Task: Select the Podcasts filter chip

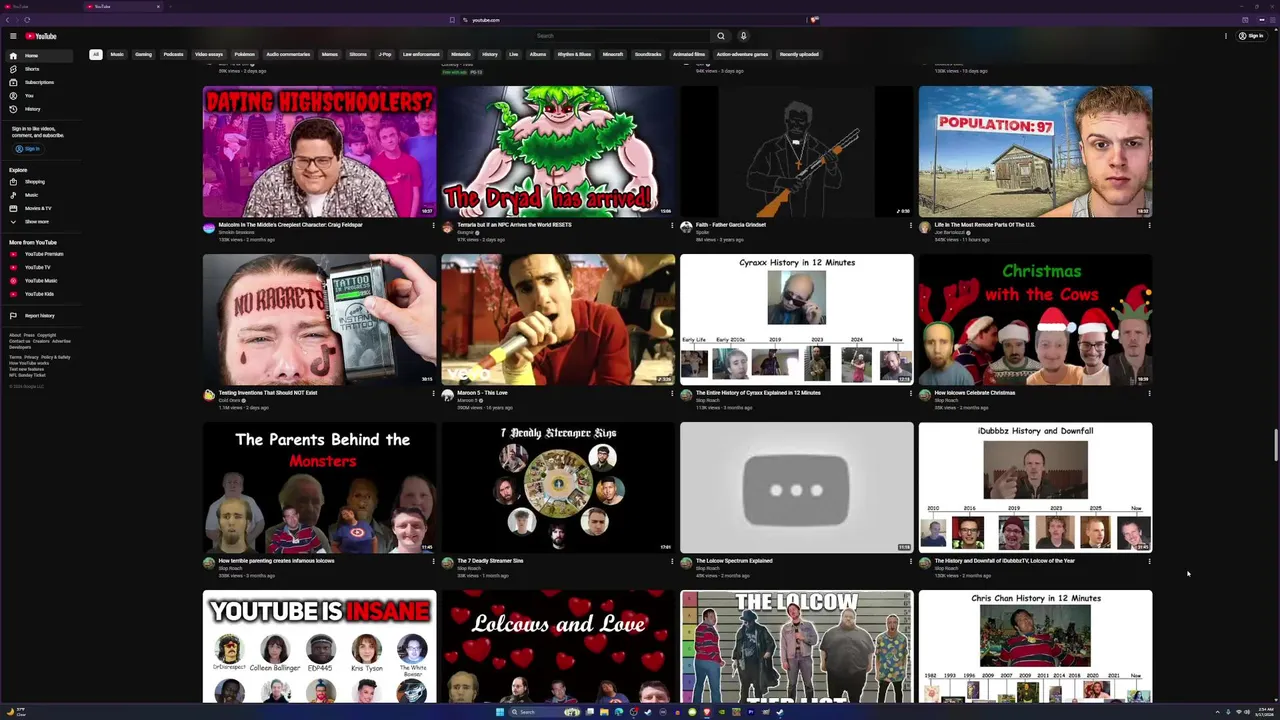Action: tap(174, 54)
